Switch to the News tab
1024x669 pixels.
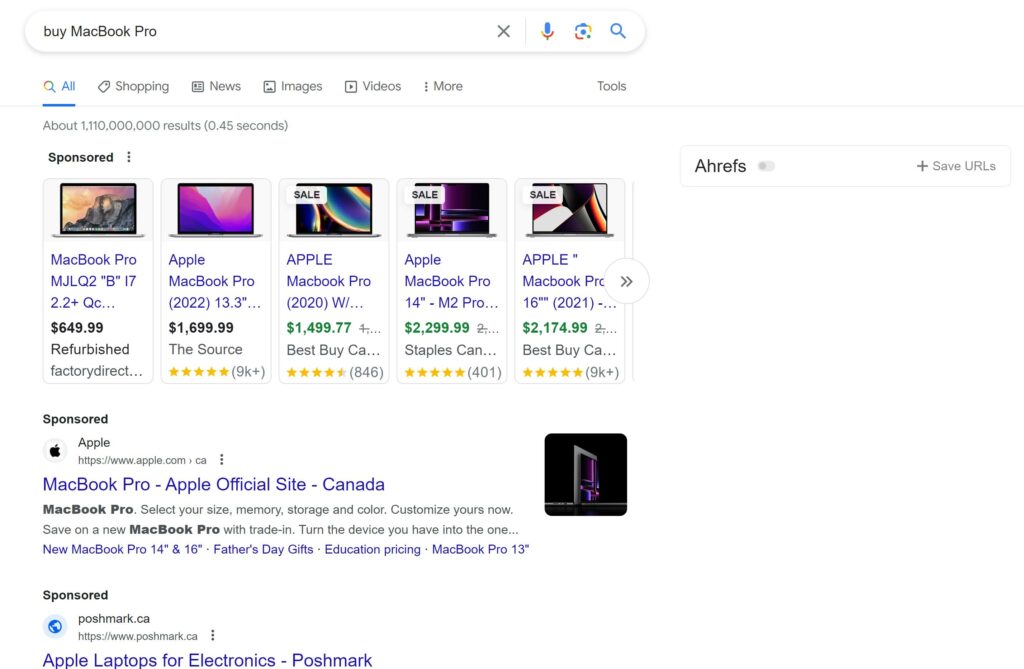click(x=216, y=86)
